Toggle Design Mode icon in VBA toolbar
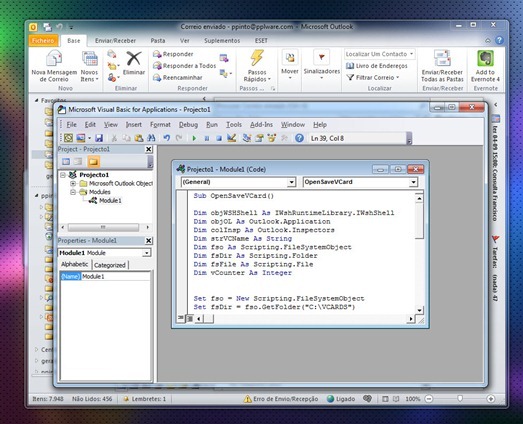The image size is (523, 424). (x=232, y=138)
